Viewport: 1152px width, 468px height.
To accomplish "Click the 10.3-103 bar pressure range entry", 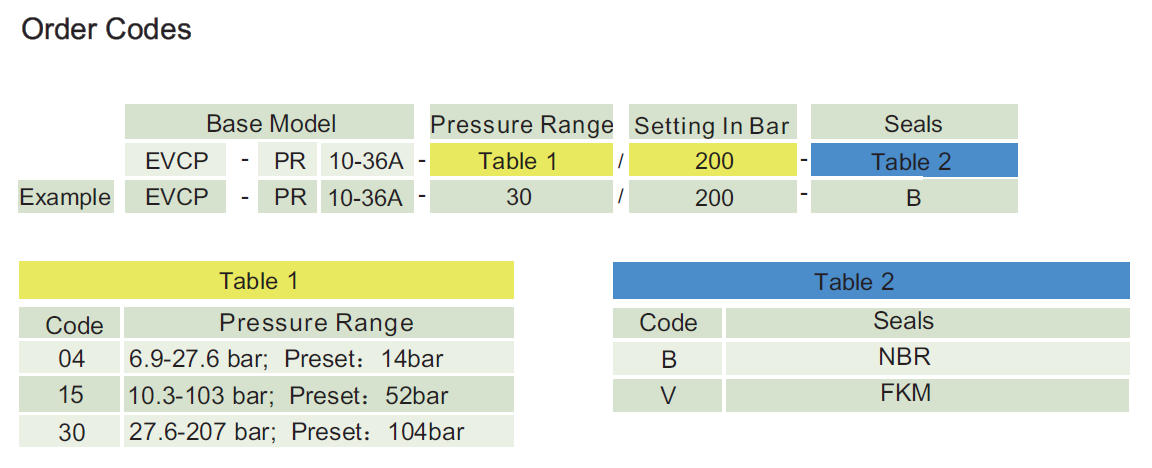I will (x=289, y=395).
